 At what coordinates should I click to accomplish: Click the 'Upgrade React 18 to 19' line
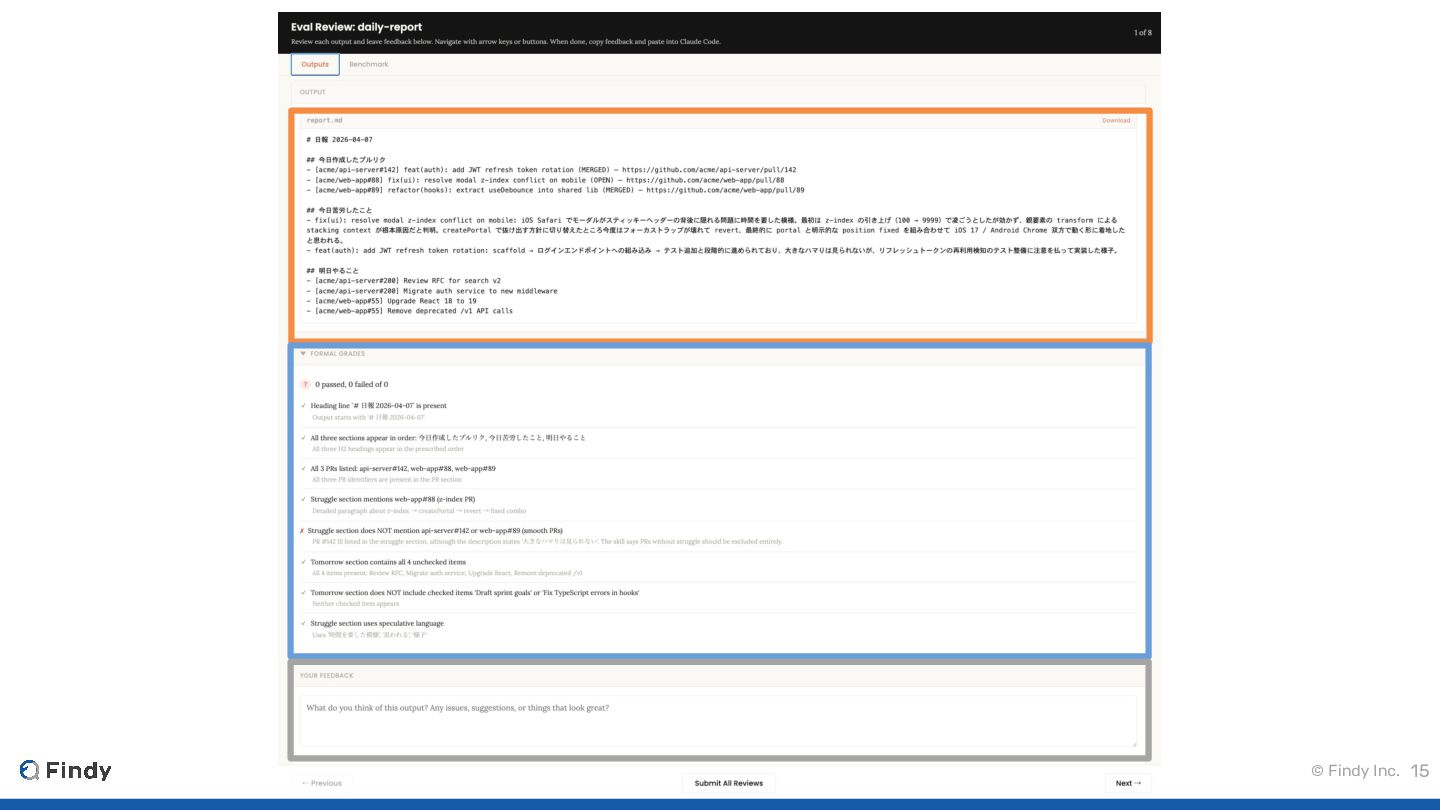point(391,301)
